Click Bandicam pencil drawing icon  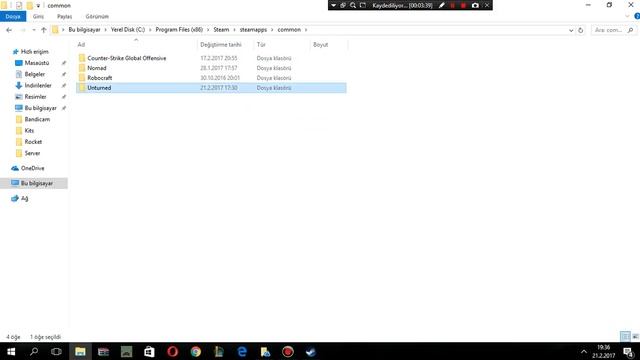pyautogui.click(x=442, y=5)
